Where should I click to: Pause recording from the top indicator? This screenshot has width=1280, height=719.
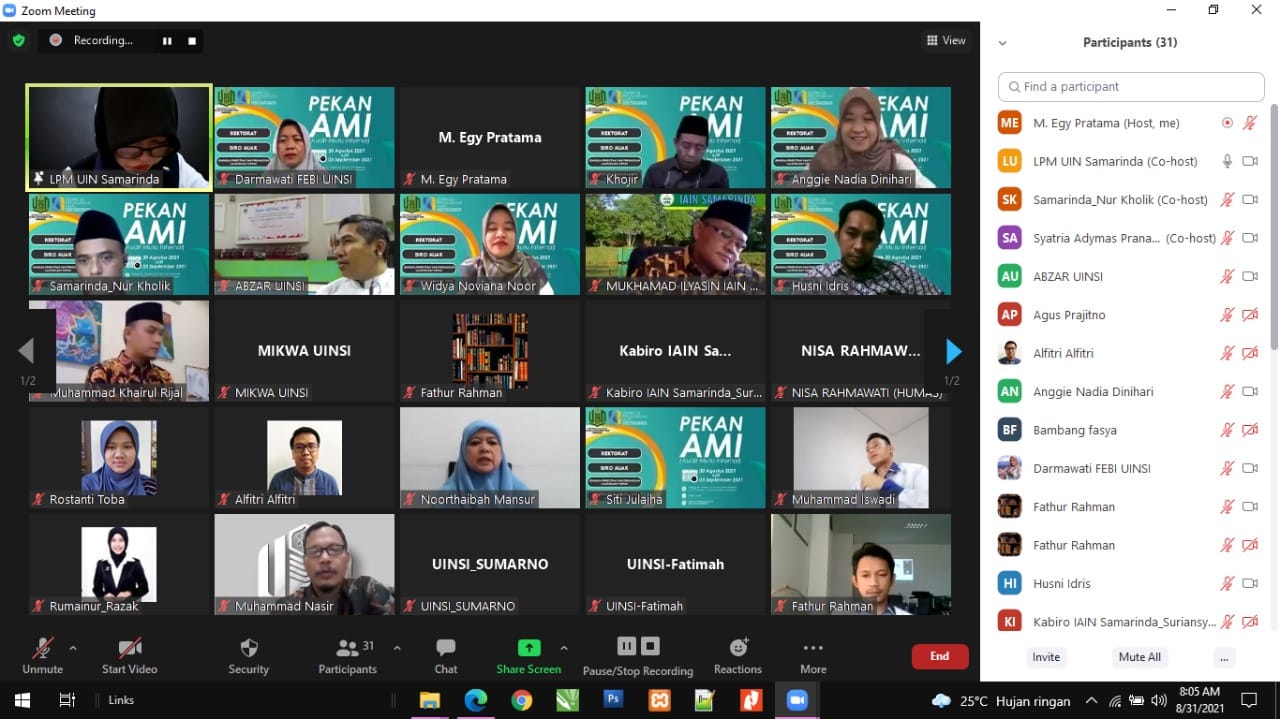pos(167,41)
